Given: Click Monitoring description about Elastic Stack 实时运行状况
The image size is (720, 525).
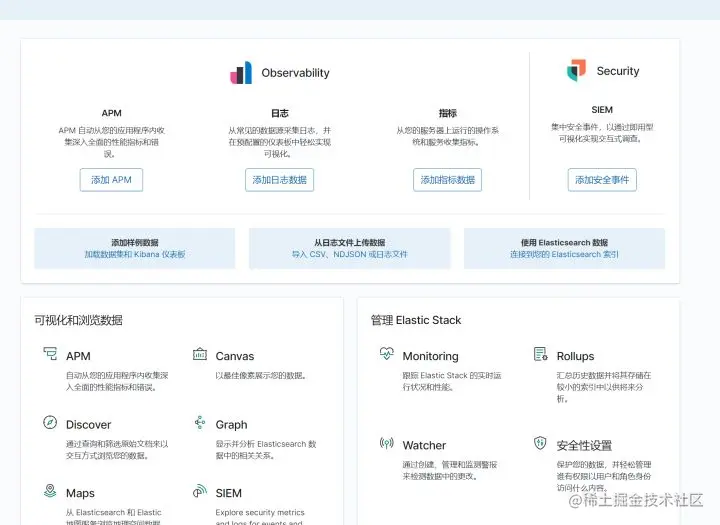Looking at the screenshot, I should coord(452,381).
